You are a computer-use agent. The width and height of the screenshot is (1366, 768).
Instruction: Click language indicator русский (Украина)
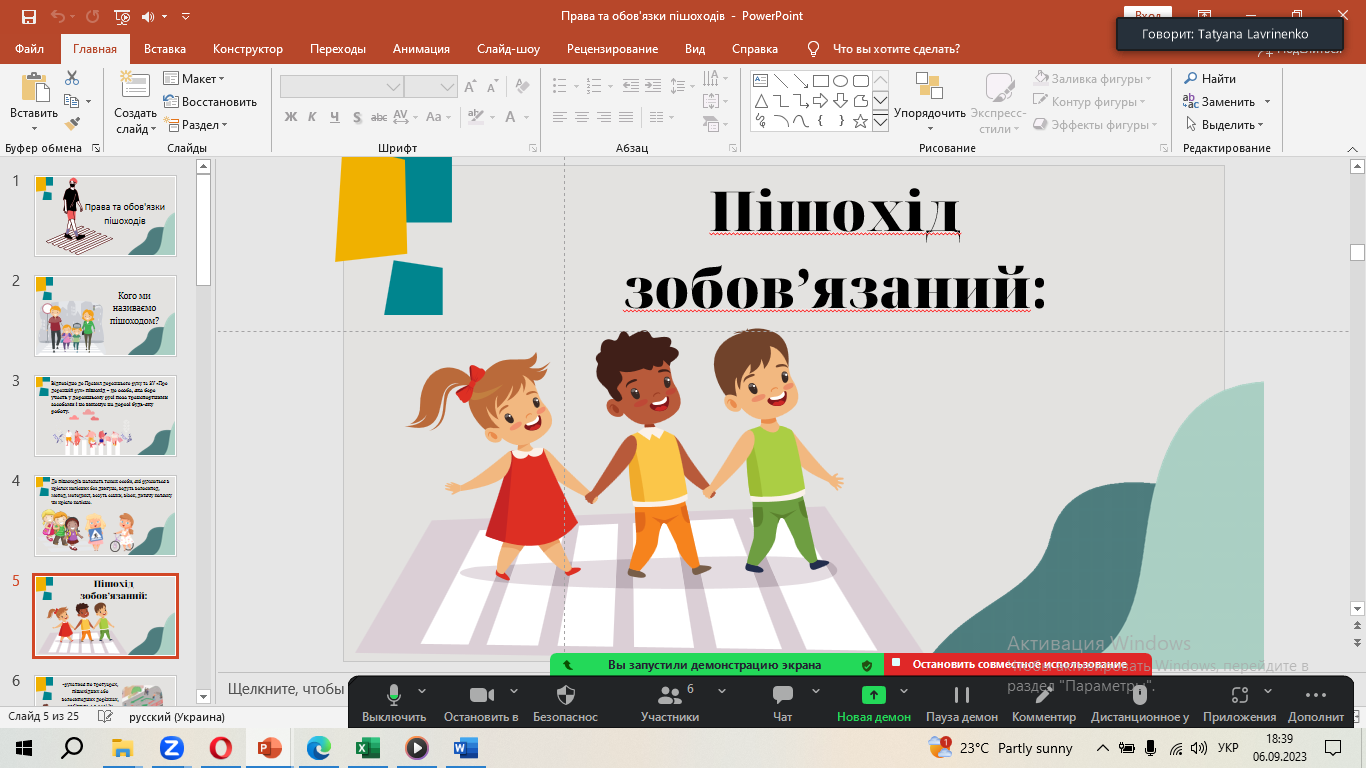tap(177, 716)
